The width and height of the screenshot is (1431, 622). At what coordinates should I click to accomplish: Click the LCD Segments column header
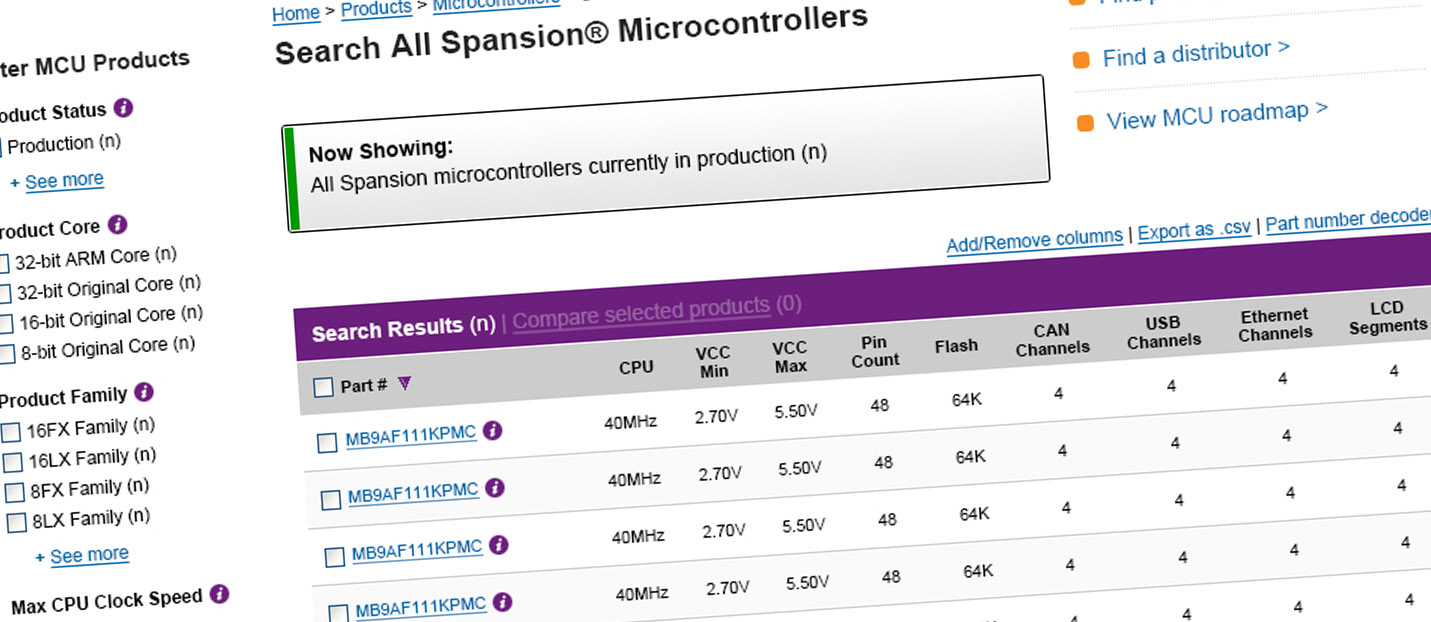point(1388,317)
